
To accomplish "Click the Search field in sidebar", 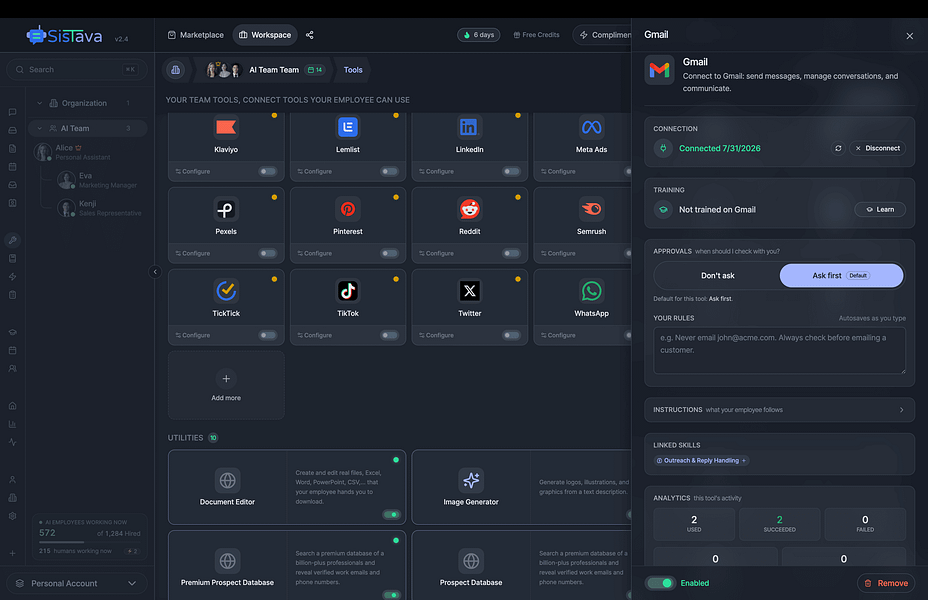I will [x=76, y=69].
